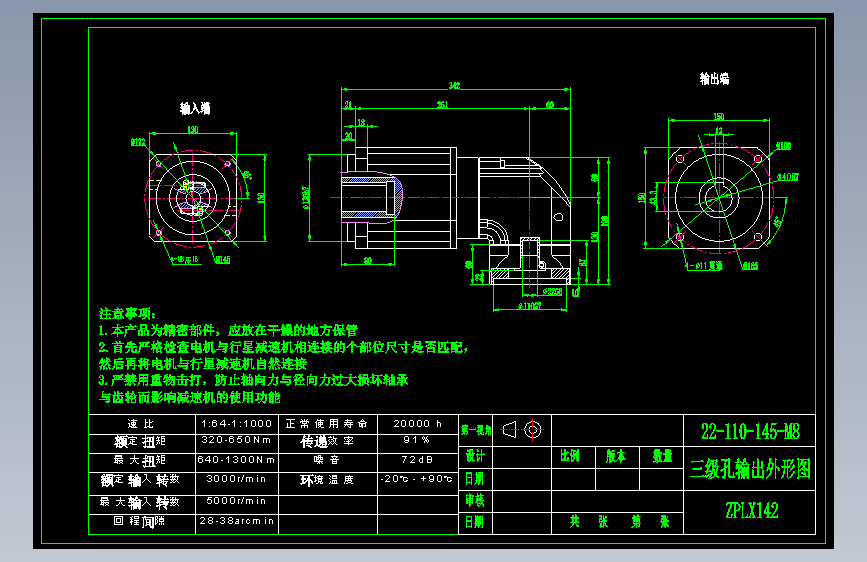Select the 输入端 view label
The width and height of the screenshot is (867, 562).
[195, 108]
